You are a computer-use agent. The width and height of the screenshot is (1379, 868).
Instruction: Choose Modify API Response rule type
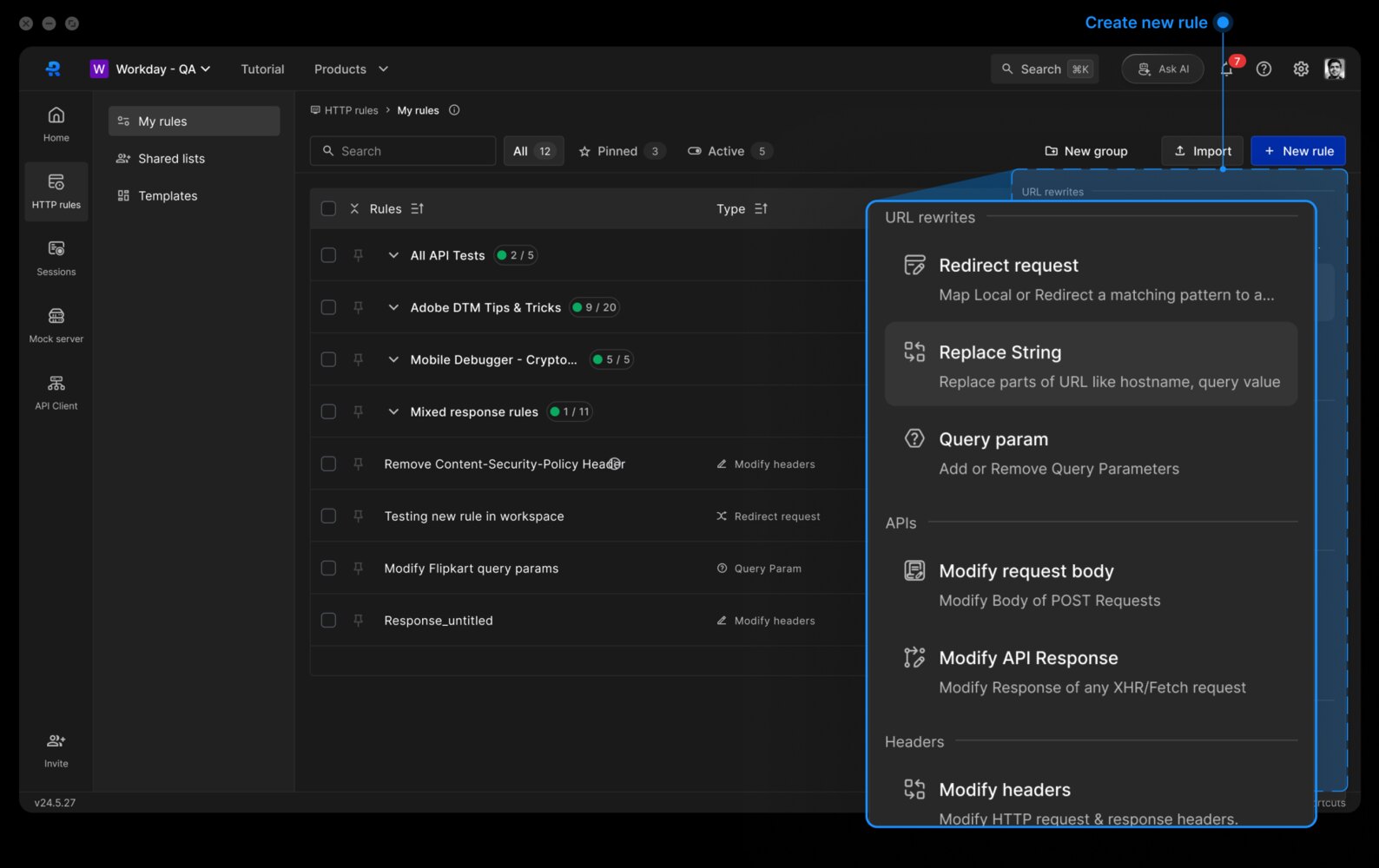pos(1092,671)
